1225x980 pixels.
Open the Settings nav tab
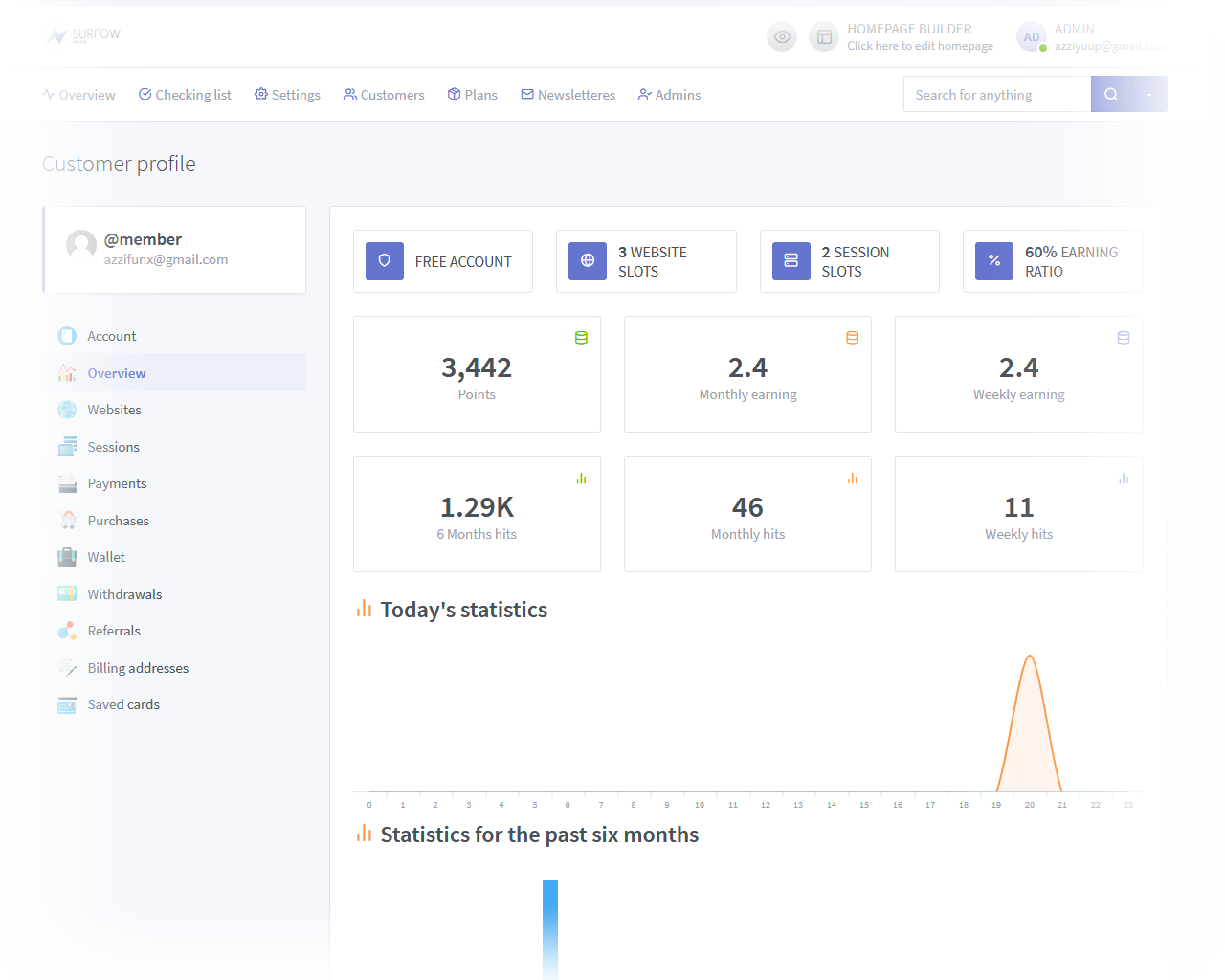click(x=287, y=95)
